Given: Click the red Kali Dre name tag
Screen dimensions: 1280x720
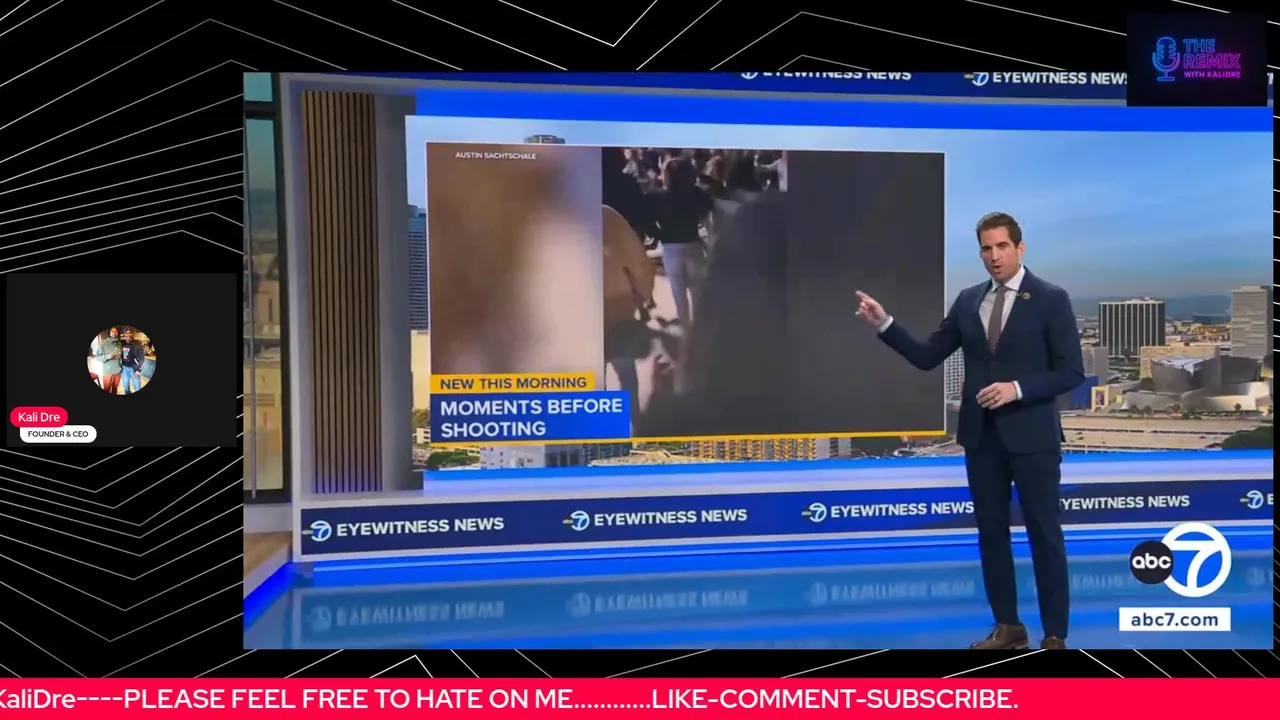Looking at the screenshot, I should [x=39, y=417].
